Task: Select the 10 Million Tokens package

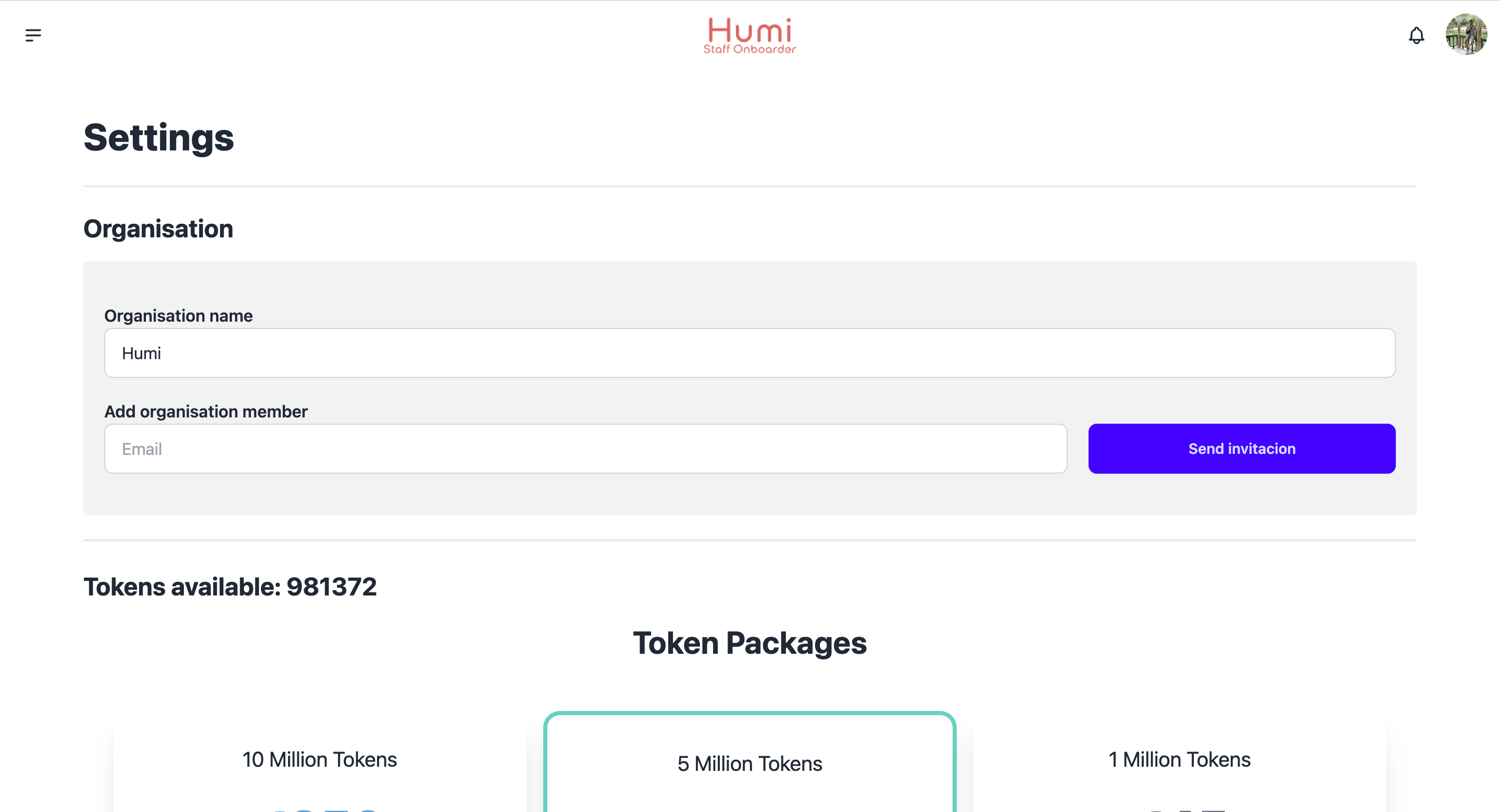Action: [x=319, y=759]
